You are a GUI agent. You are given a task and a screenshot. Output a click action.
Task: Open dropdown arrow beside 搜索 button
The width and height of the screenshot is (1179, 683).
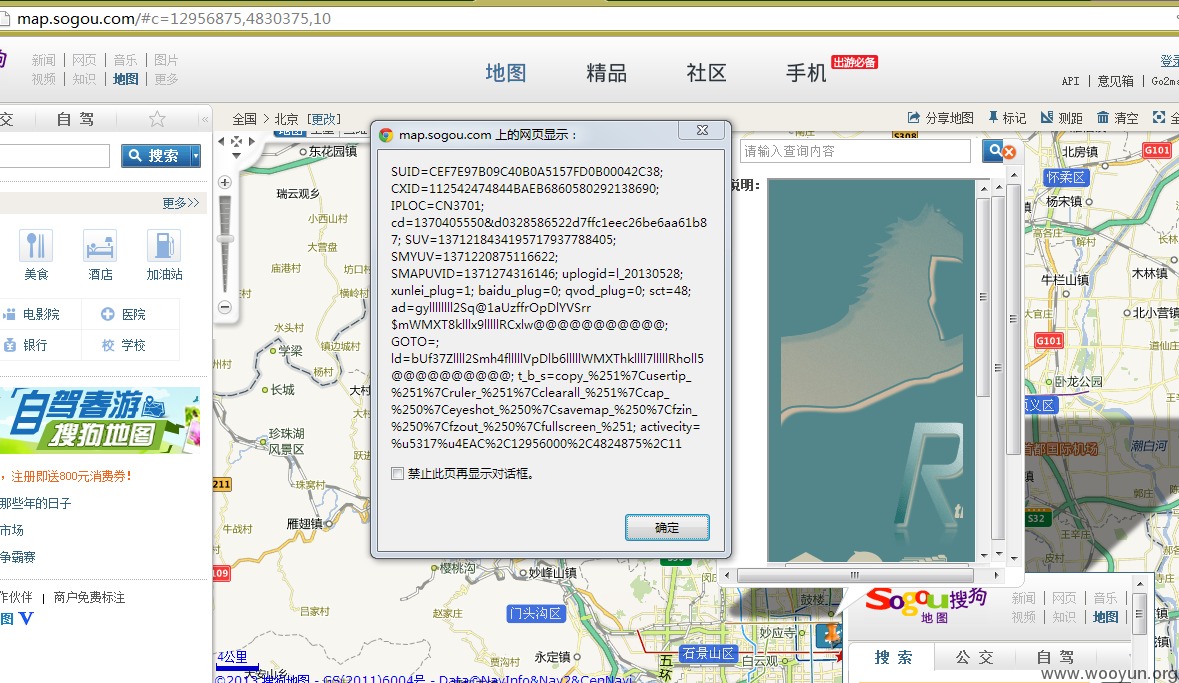coord(195,156)
